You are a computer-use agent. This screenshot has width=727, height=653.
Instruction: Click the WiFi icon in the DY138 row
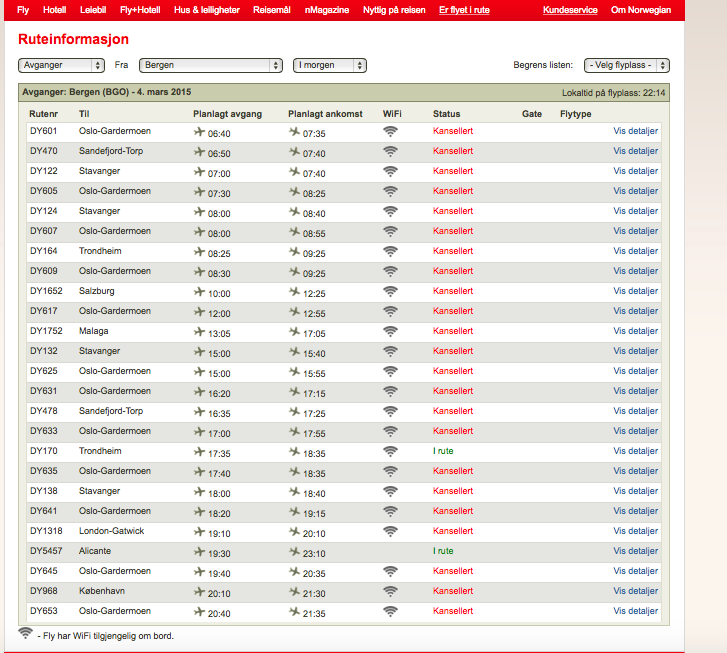[390, 492]
